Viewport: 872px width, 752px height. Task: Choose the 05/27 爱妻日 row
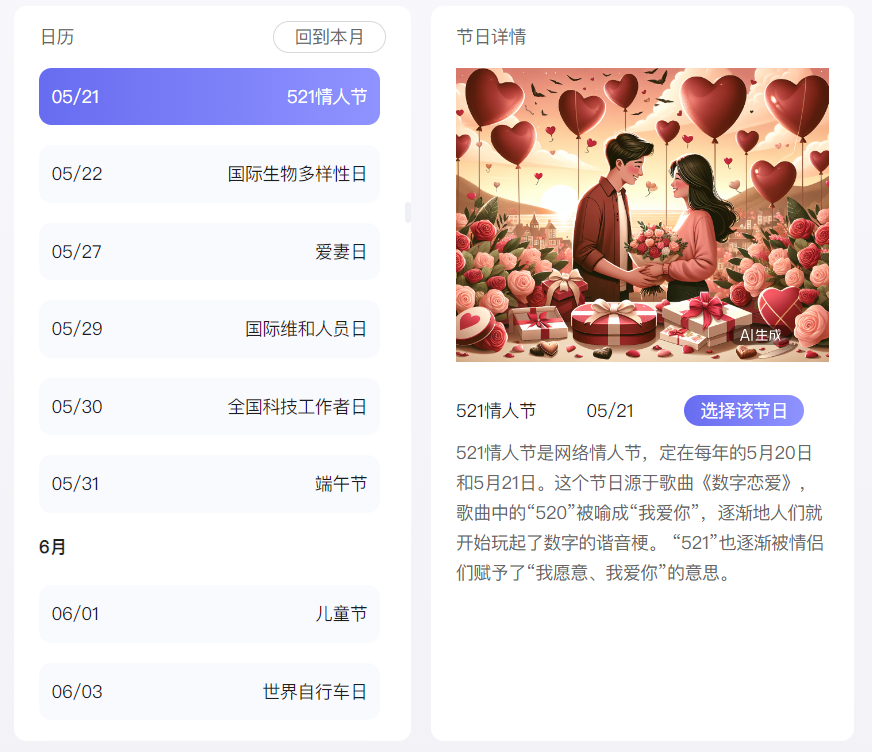[x=209, y=251]
